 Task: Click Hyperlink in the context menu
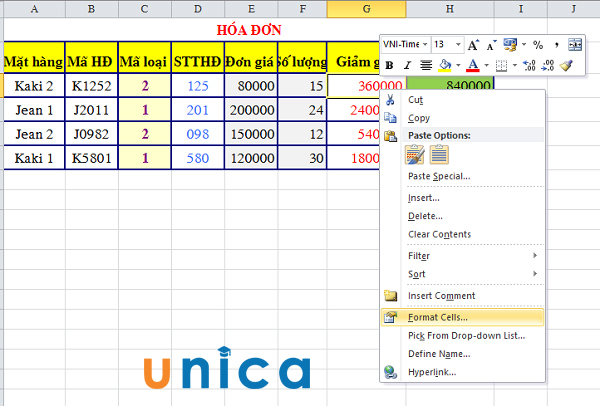431,372
